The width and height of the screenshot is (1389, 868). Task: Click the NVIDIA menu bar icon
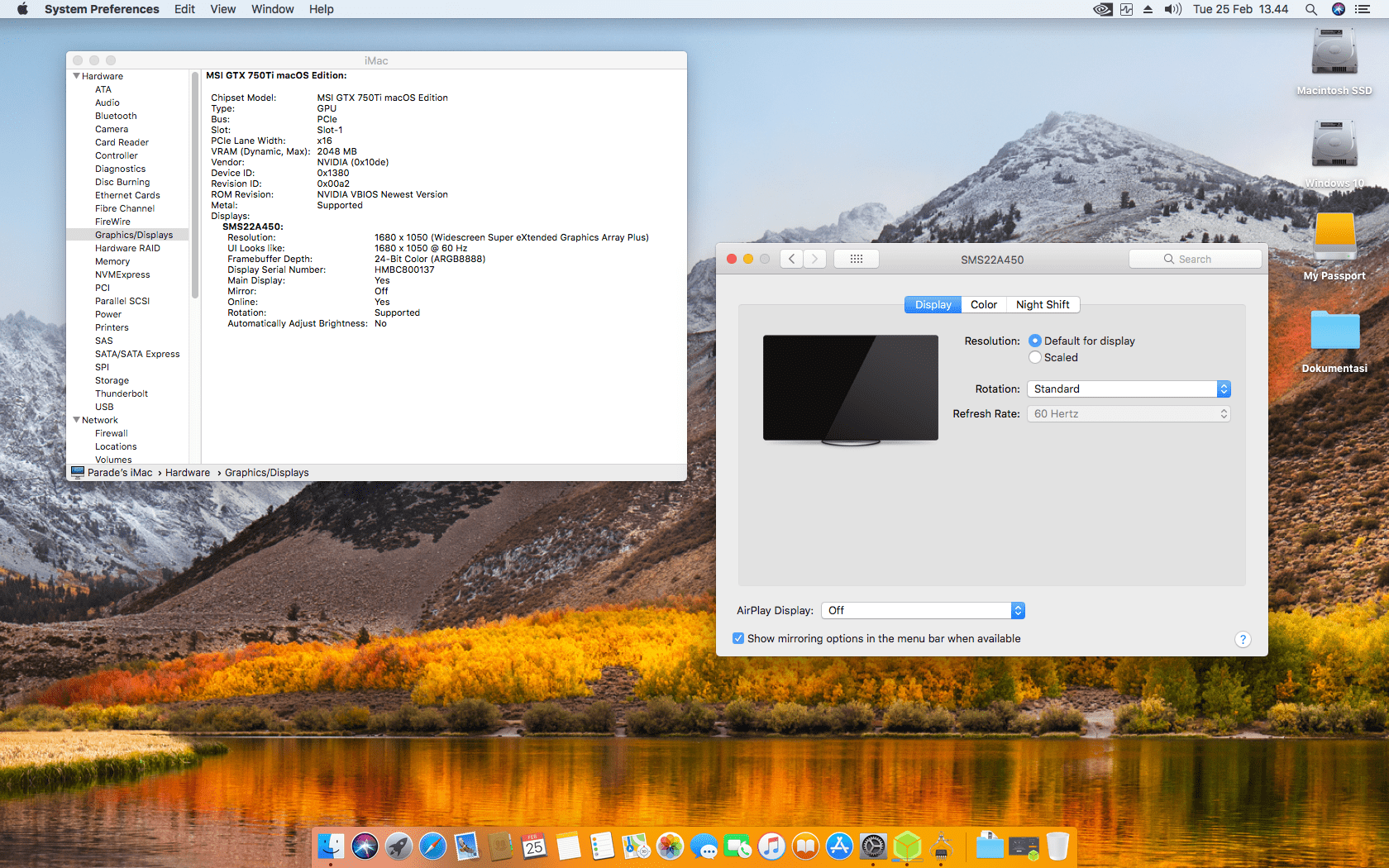point(1102,9)
